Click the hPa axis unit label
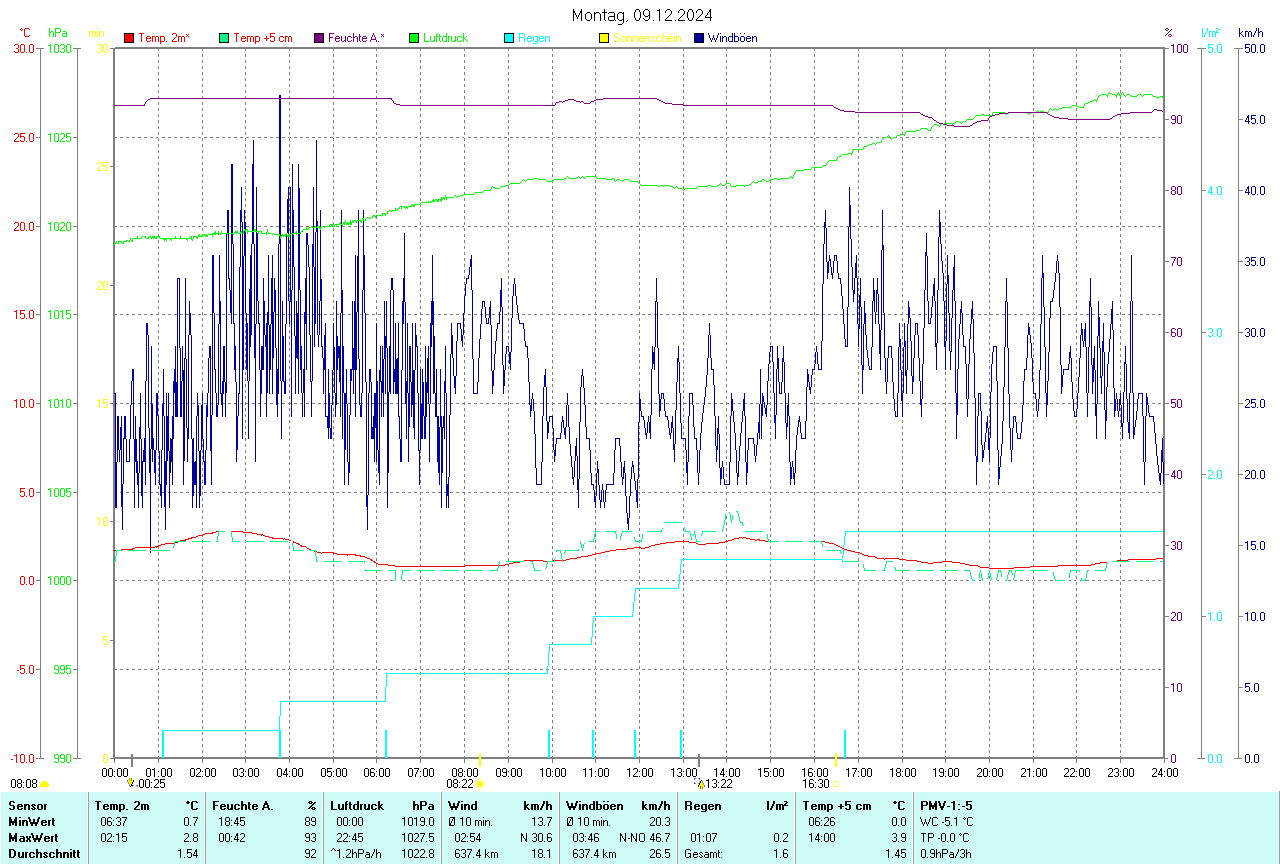 [58, 33]
